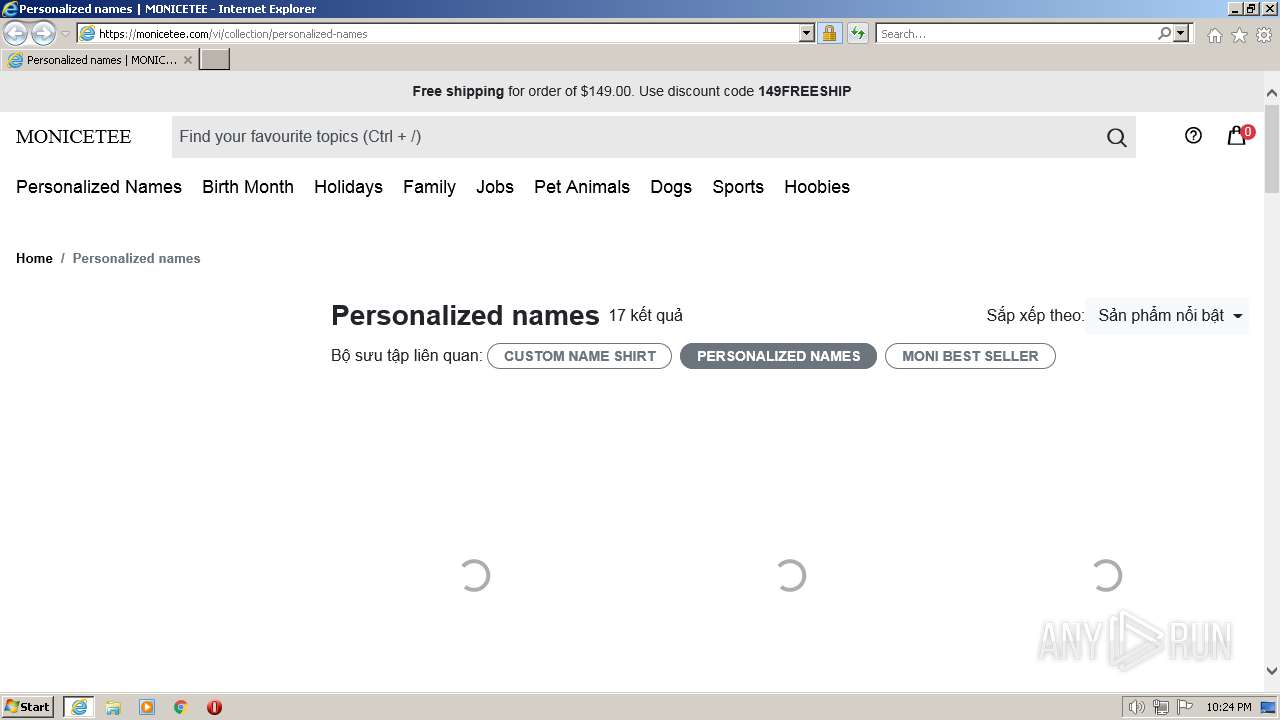
Task: Select PERSONALIZED NAMES collection pill
Action: pos(778,356)
